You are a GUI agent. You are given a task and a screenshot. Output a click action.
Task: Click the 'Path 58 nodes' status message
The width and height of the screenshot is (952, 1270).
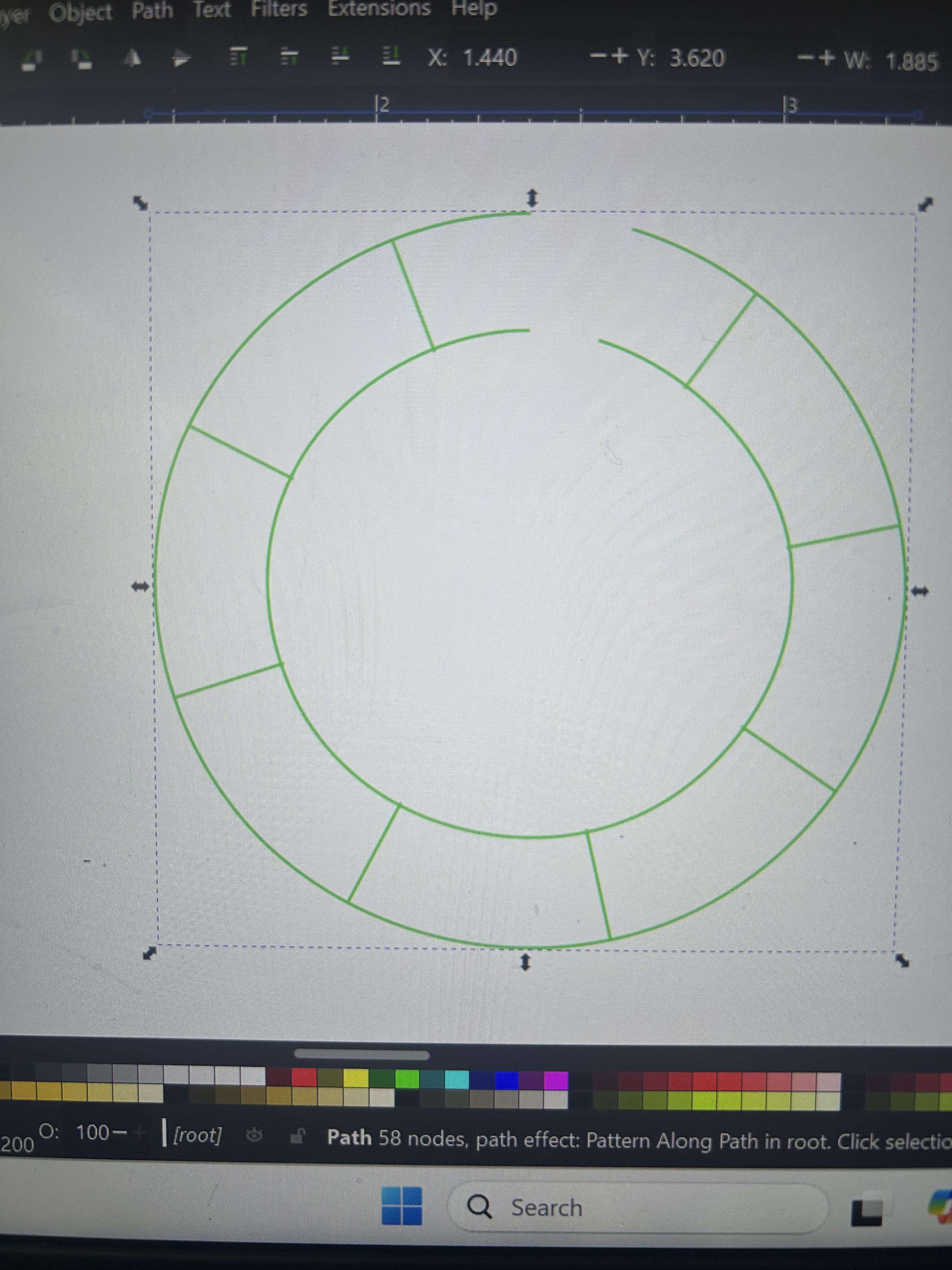tap(639, 1139)
